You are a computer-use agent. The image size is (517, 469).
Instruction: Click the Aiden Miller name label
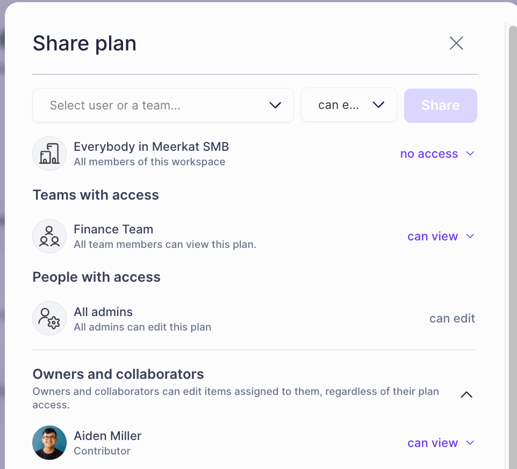[x=107, y=436]
